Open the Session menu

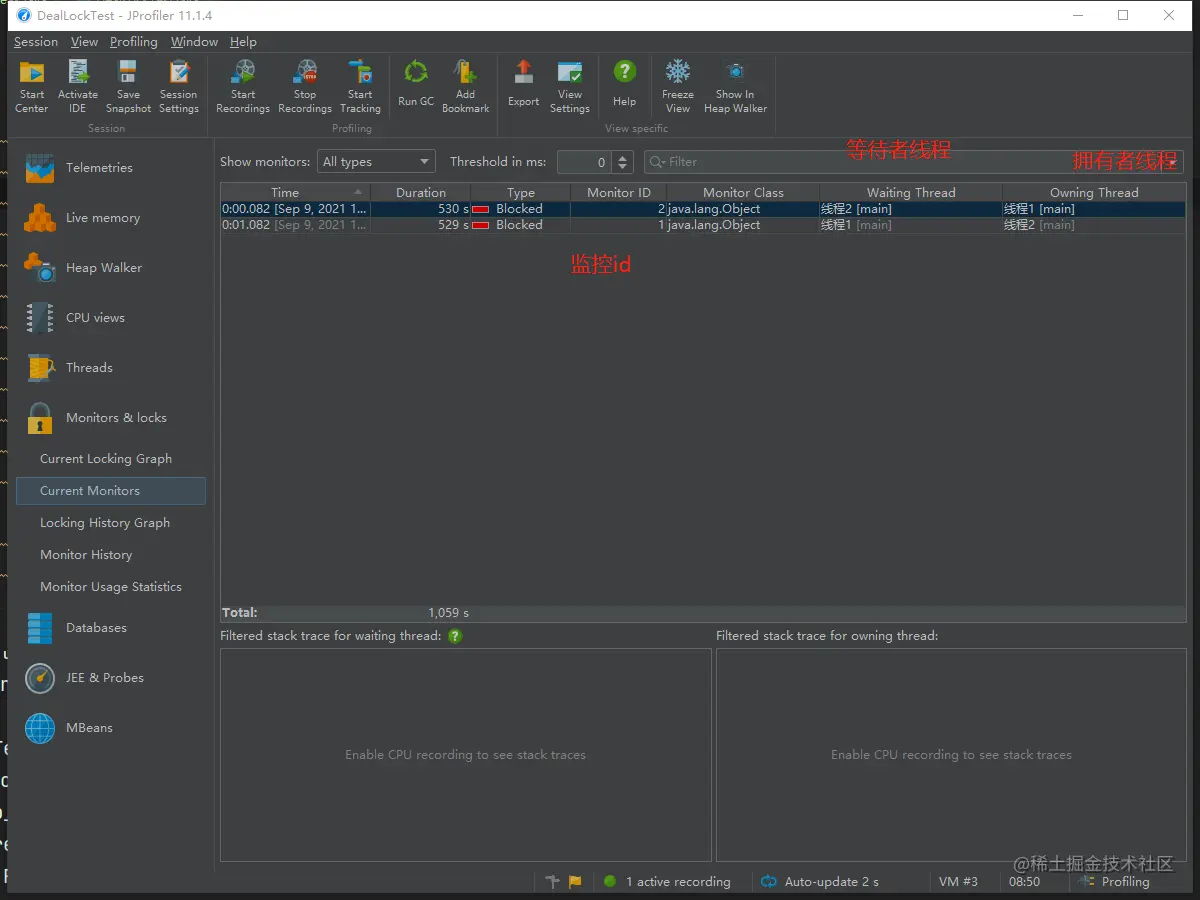(x=36, y=42)
